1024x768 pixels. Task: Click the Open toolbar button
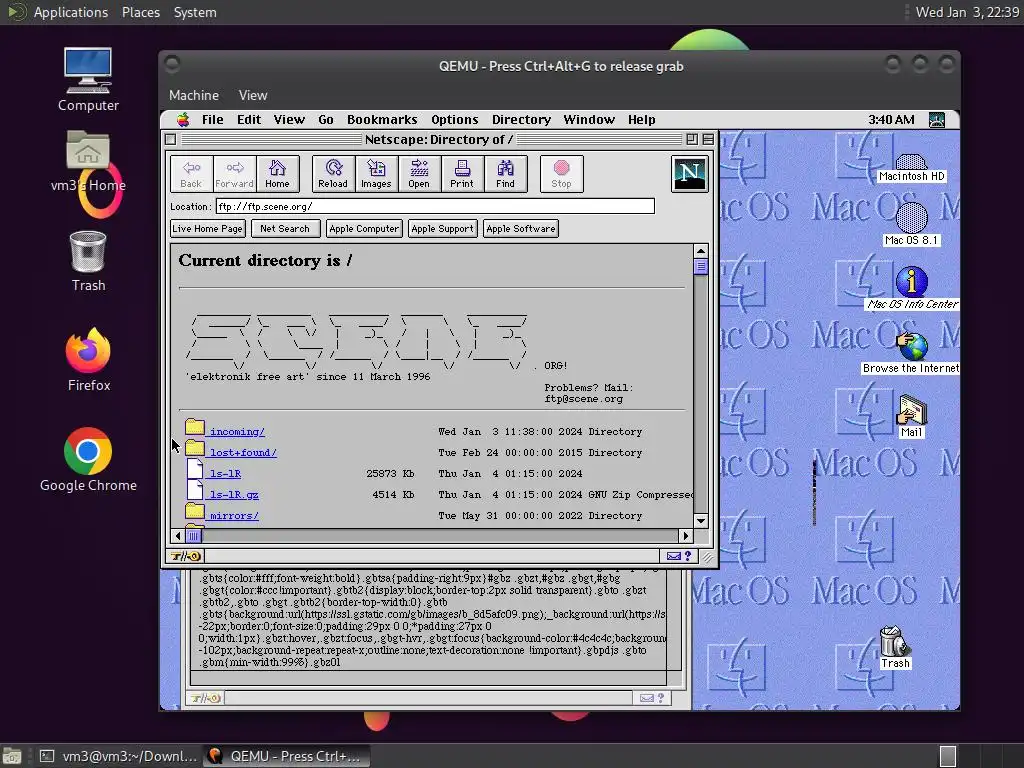419,174
